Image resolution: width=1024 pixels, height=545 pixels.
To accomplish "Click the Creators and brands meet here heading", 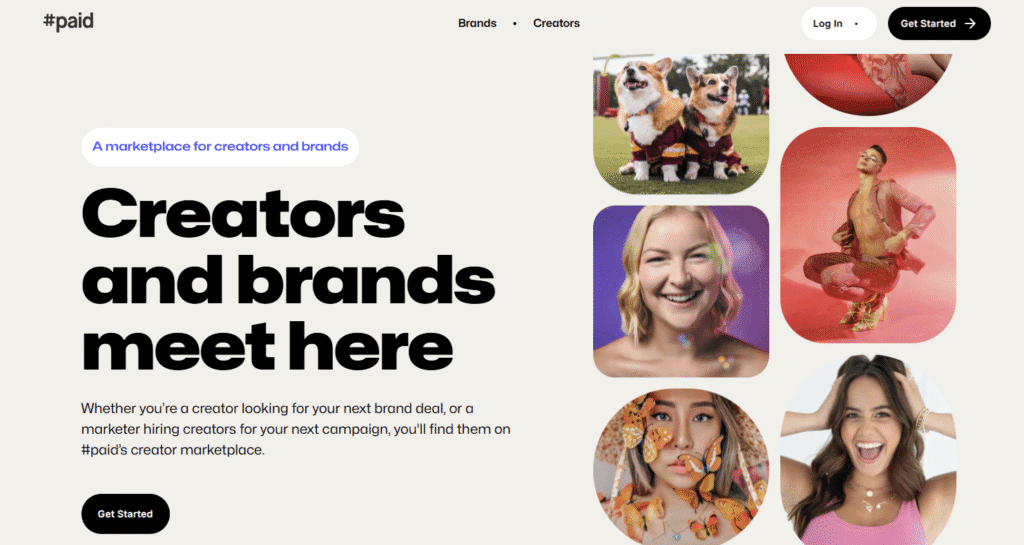I will 288,279.
